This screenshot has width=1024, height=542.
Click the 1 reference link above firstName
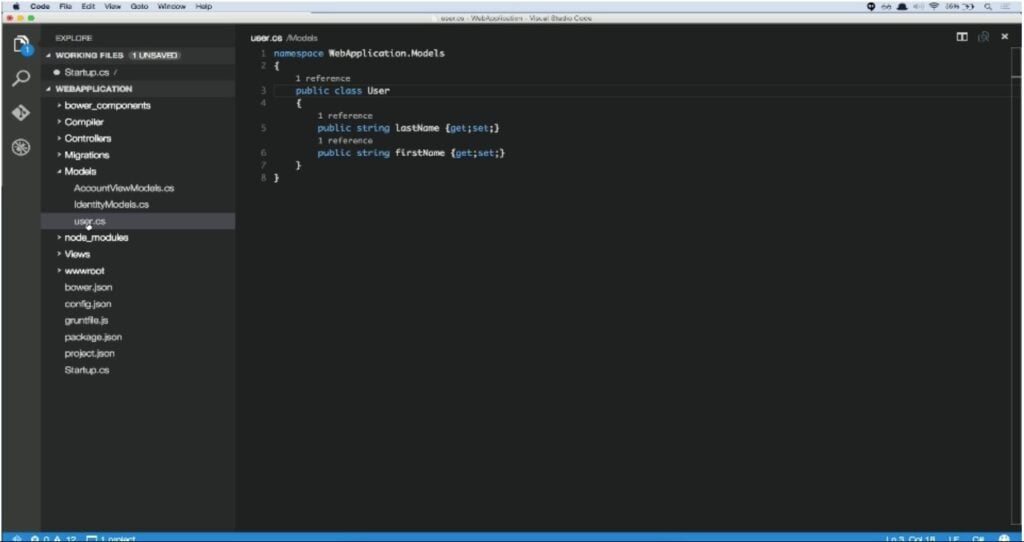coord(345,140)
